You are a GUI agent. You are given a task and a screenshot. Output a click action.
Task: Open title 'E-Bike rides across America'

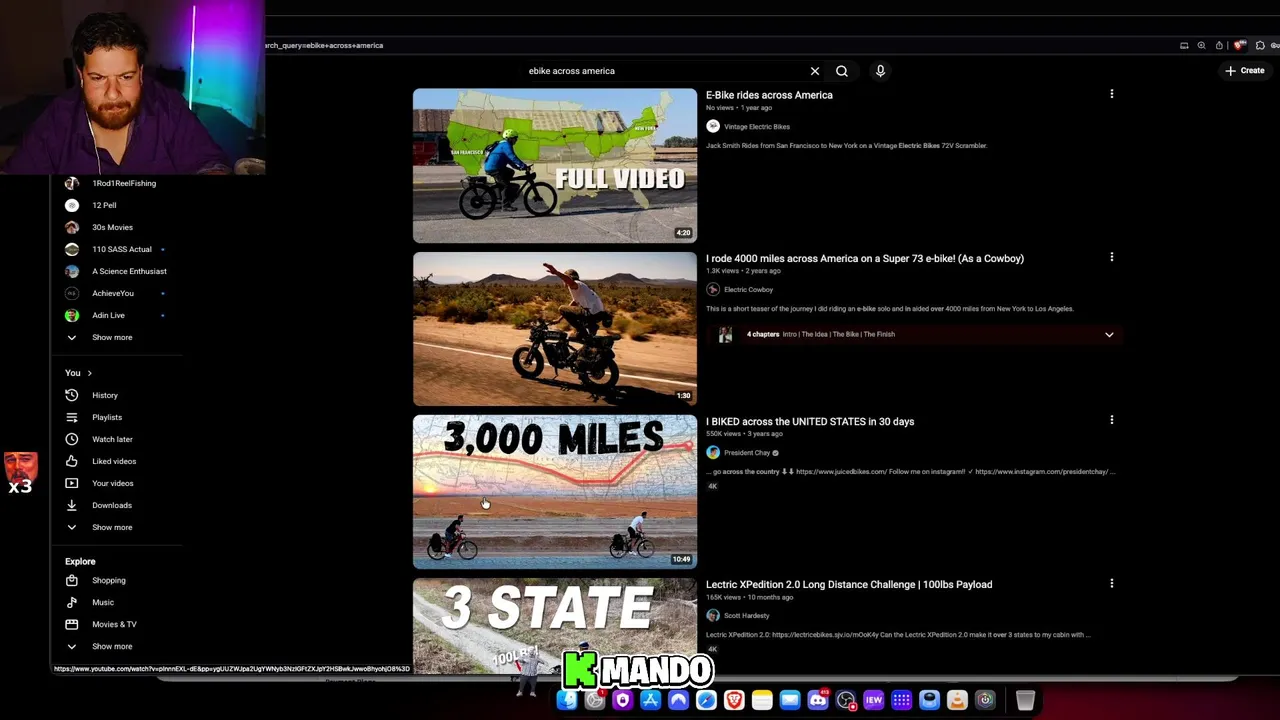769,95
